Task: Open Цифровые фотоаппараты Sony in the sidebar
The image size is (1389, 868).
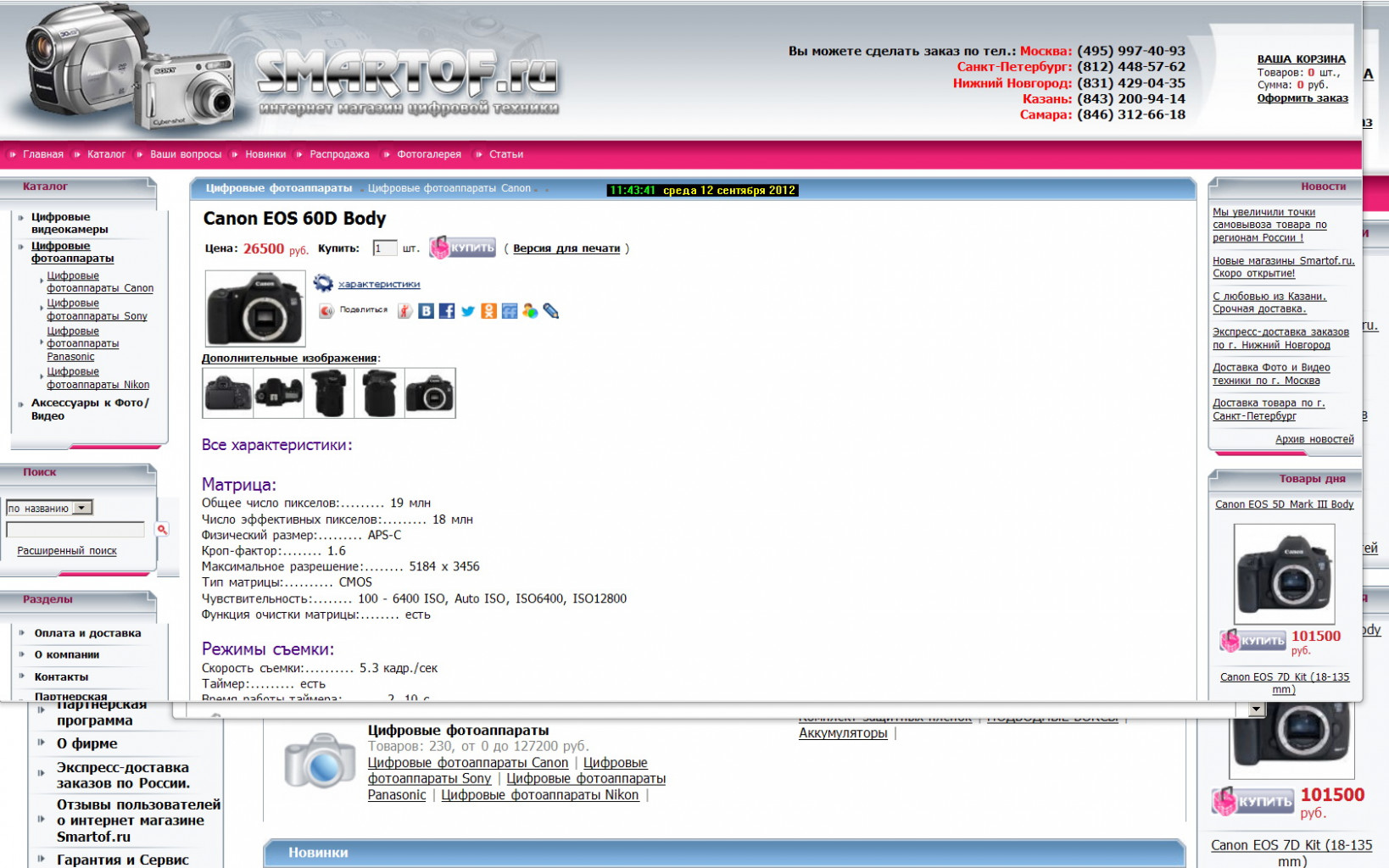Action: 97,309
